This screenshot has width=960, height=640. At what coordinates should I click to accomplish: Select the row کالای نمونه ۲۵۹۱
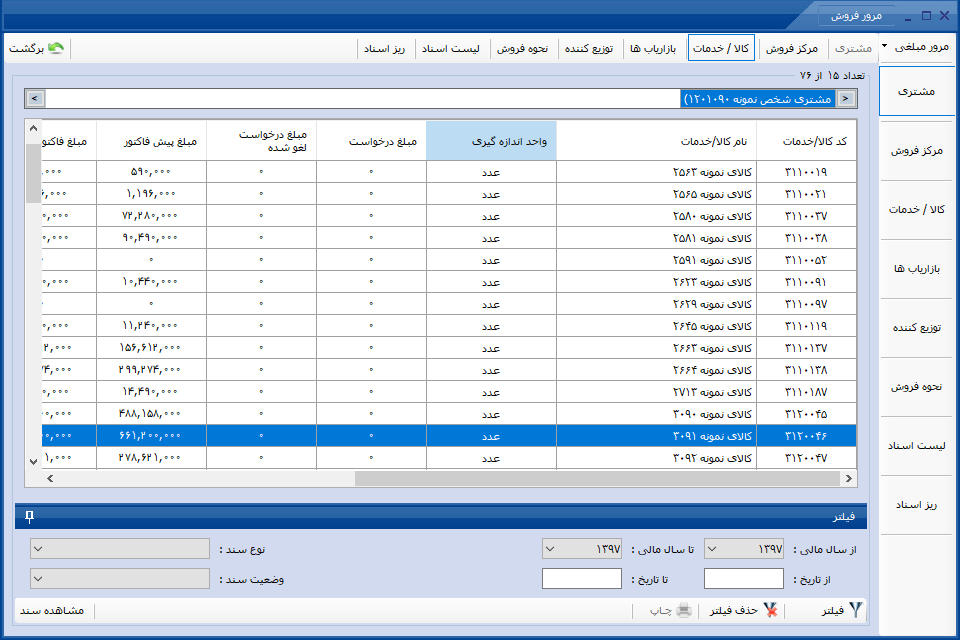(449, 260)
